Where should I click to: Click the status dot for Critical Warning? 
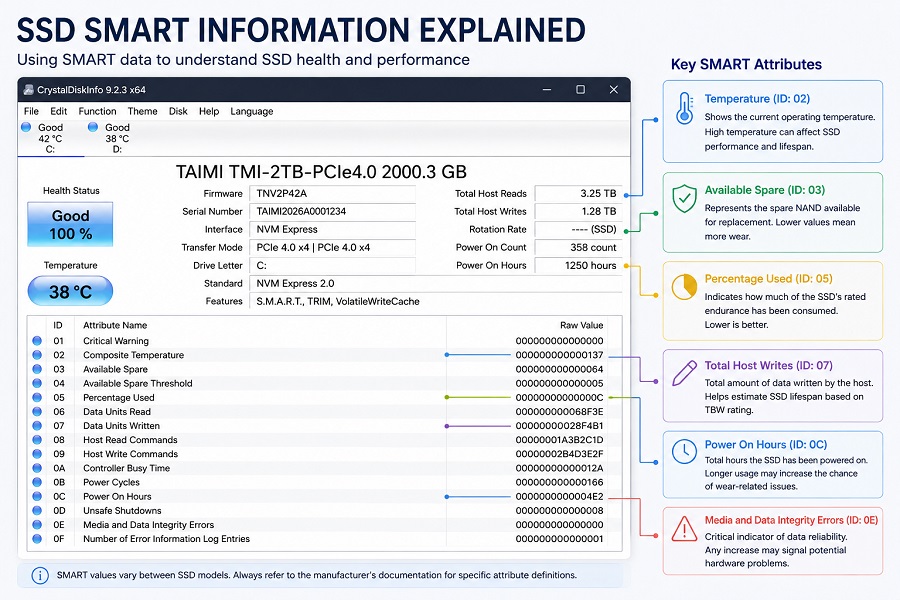coord(37,340)
